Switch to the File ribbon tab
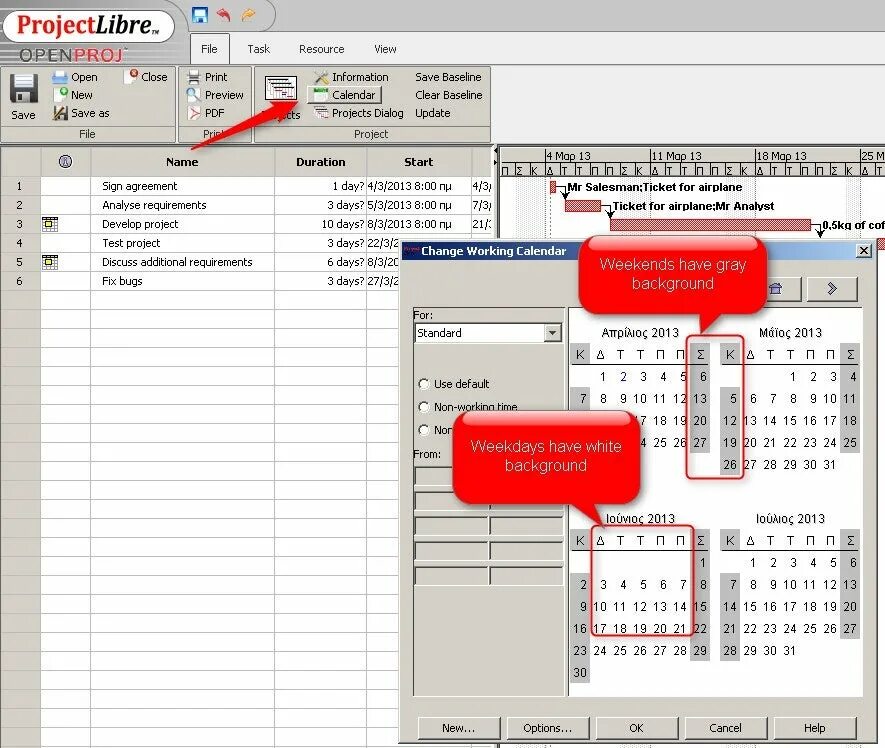The height and width of the screenshot is (748, 885). point(209,49)
